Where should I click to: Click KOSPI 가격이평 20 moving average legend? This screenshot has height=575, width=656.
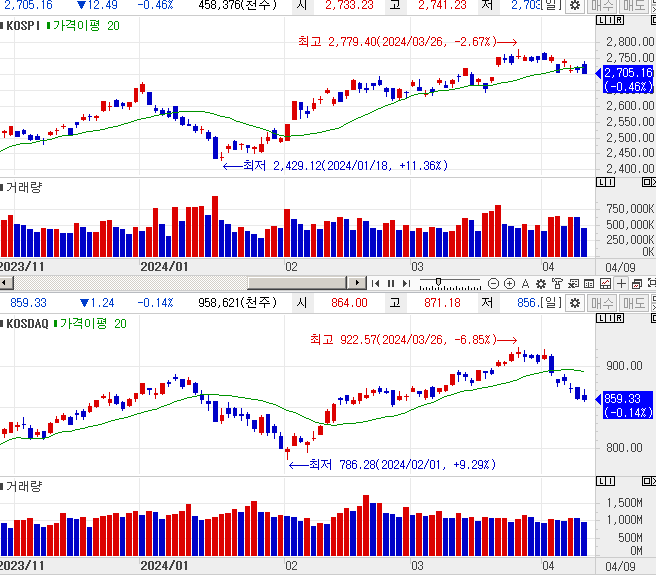(x=83, y=26)
